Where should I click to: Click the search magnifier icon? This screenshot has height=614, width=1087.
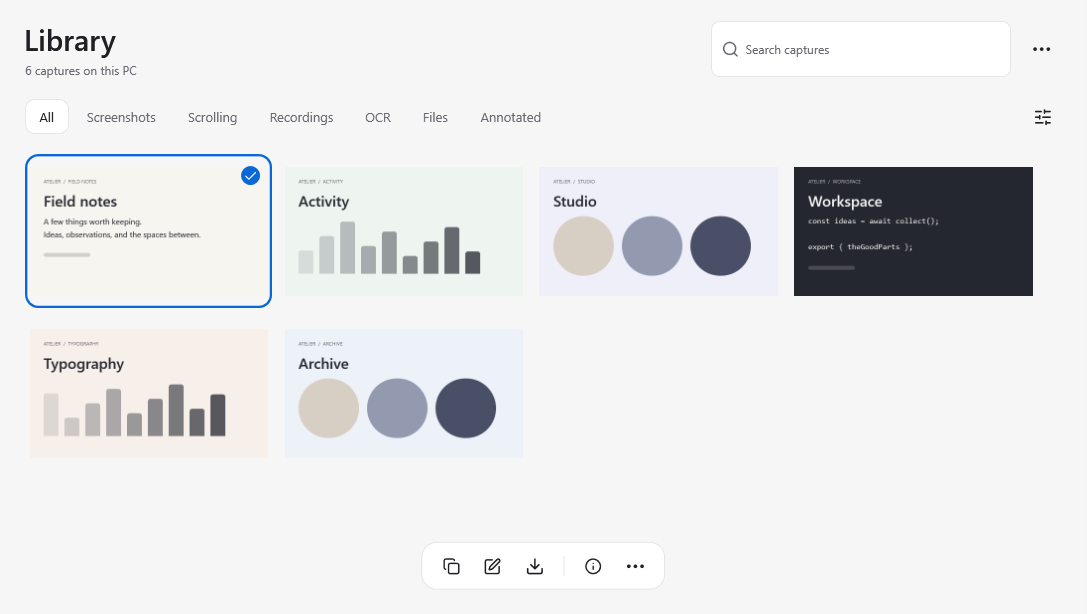click(730, 49)
